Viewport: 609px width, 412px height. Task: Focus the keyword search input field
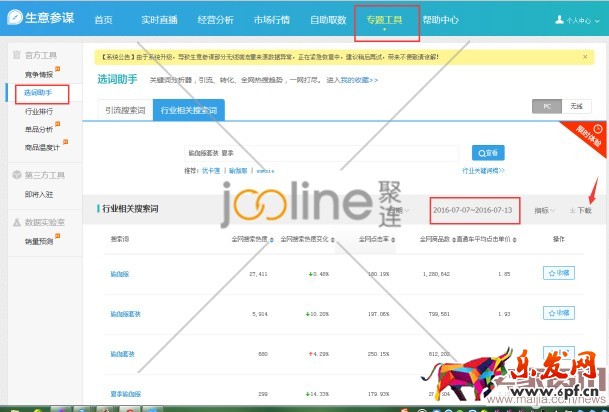tap(321, 153)
